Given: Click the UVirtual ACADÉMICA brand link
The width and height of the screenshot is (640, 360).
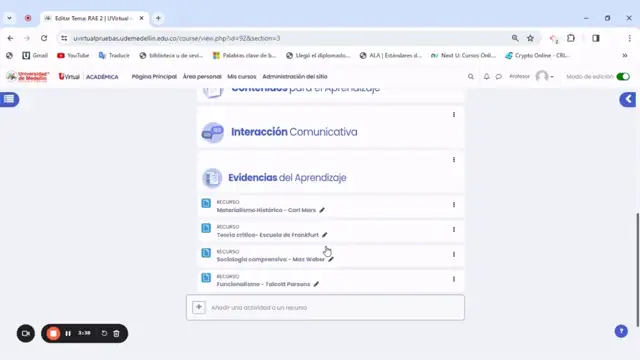Looking at the screenshot, I should click(x=88, y=77).
